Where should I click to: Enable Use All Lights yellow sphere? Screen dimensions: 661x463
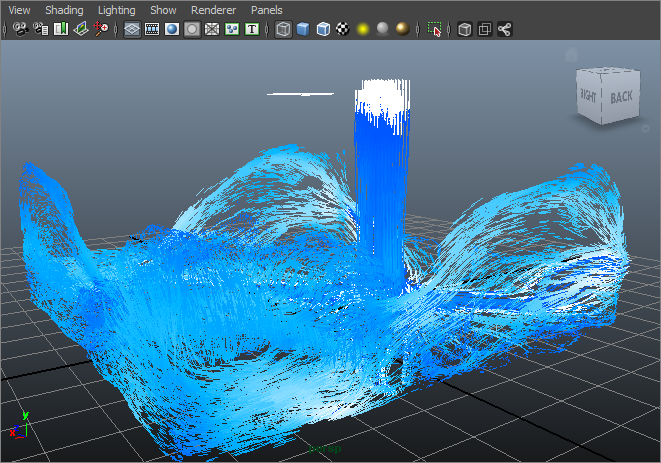pyautogui.click(x=363, y=29)
